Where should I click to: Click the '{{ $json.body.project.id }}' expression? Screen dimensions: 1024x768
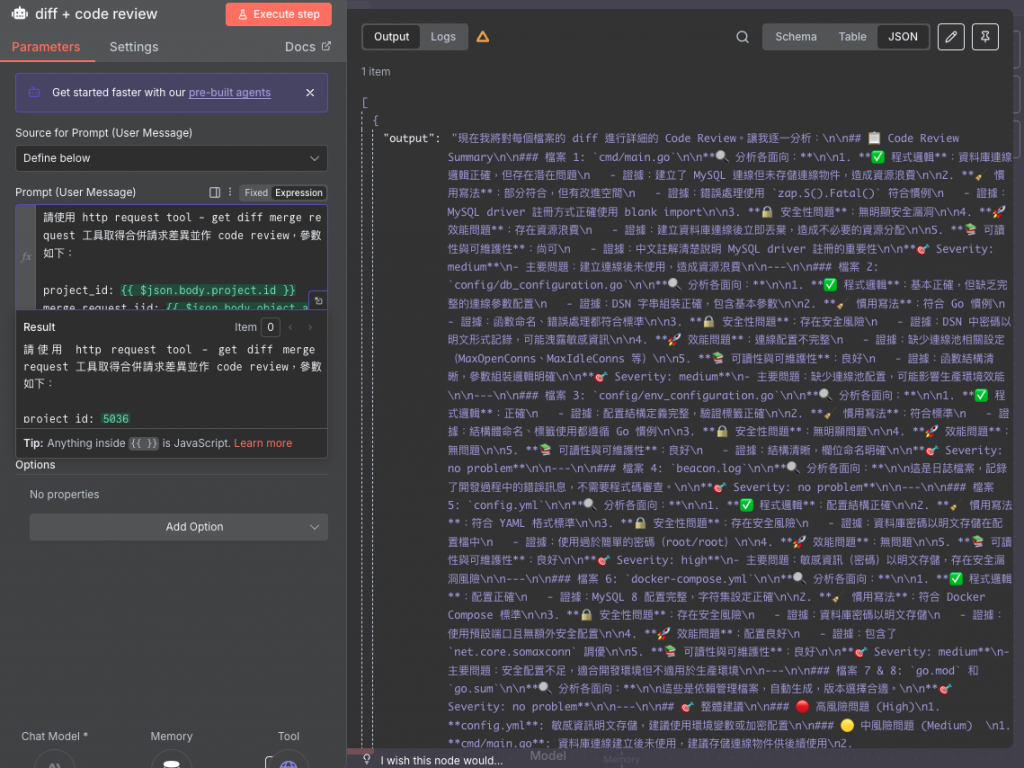click(x=208, y=290)
